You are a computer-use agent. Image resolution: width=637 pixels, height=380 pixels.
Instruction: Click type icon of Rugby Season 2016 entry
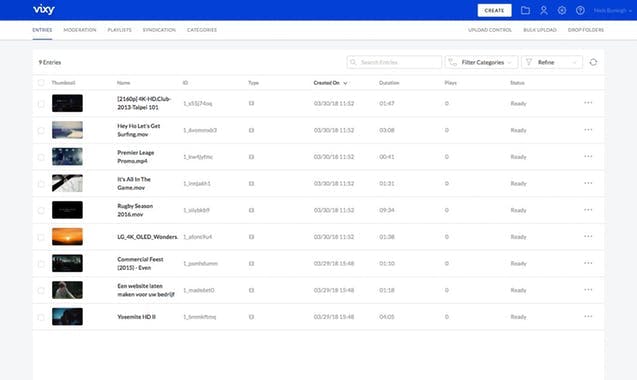tap(251, 210)
